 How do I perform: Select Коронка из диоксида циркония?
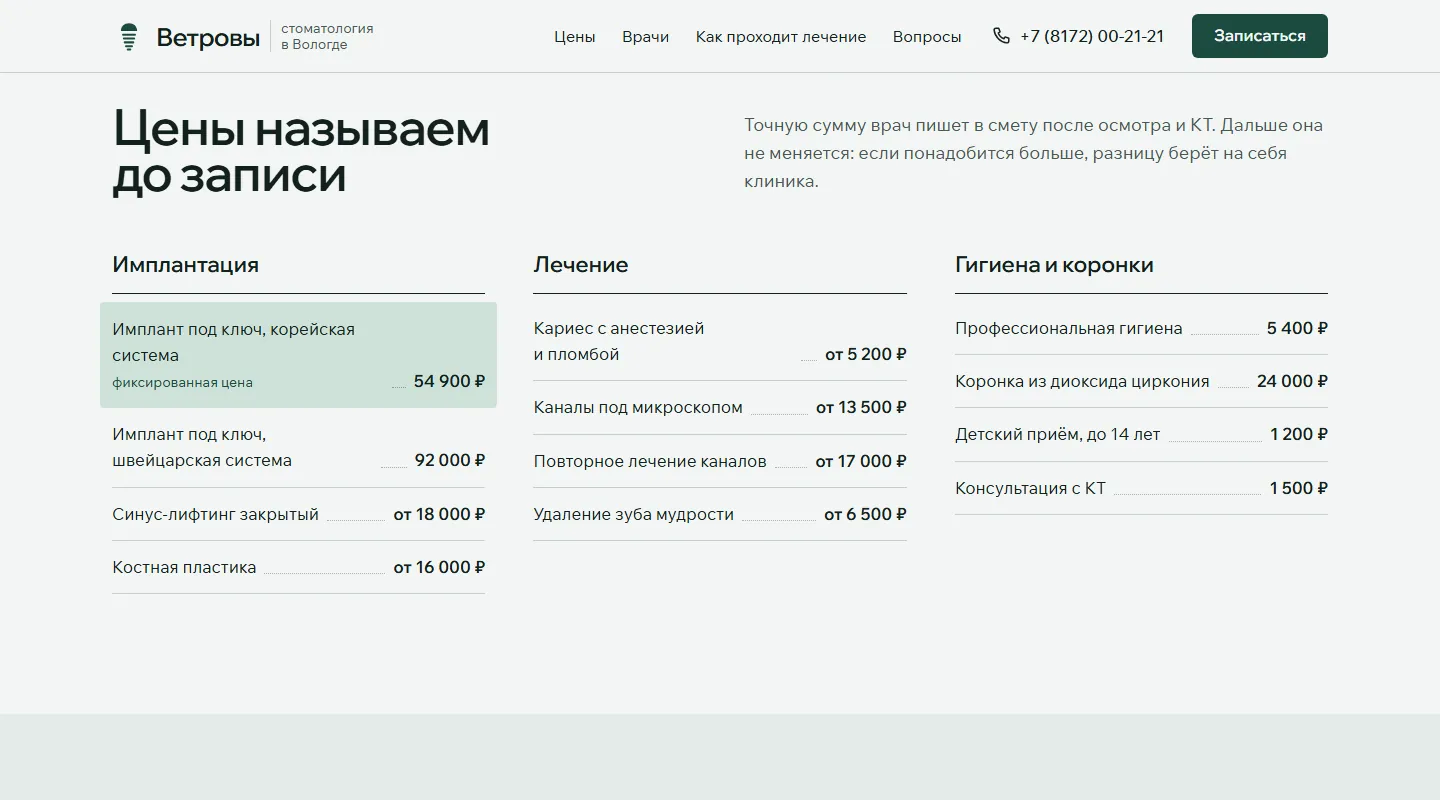click(1141, 381)
